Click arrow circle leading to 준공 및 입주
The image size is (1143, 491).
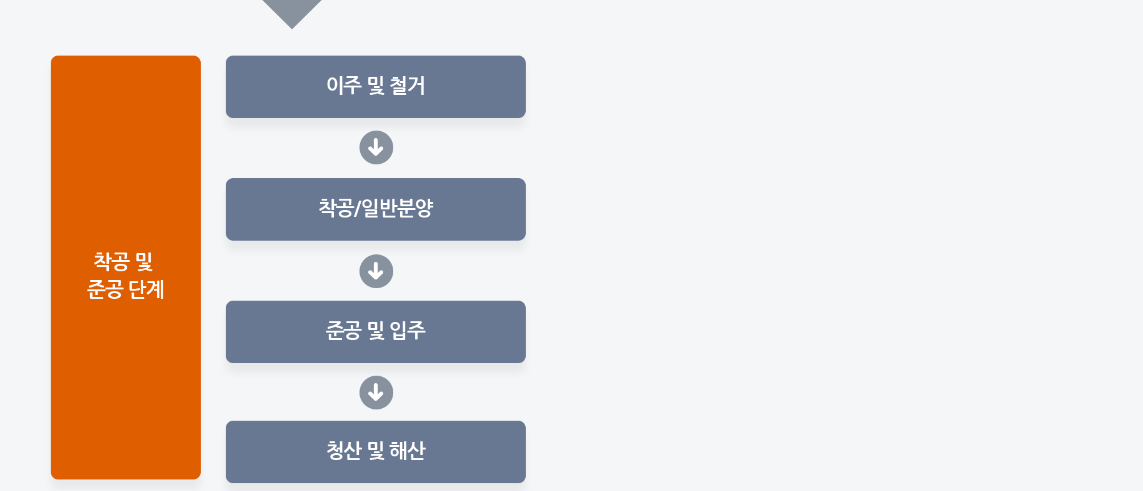tap(376, 271)
